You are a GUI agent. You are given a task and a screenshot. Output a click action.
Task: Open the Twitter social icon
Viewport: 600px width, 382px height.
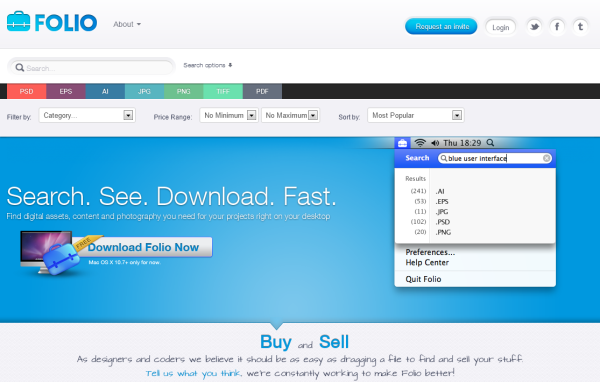(534, 27)
